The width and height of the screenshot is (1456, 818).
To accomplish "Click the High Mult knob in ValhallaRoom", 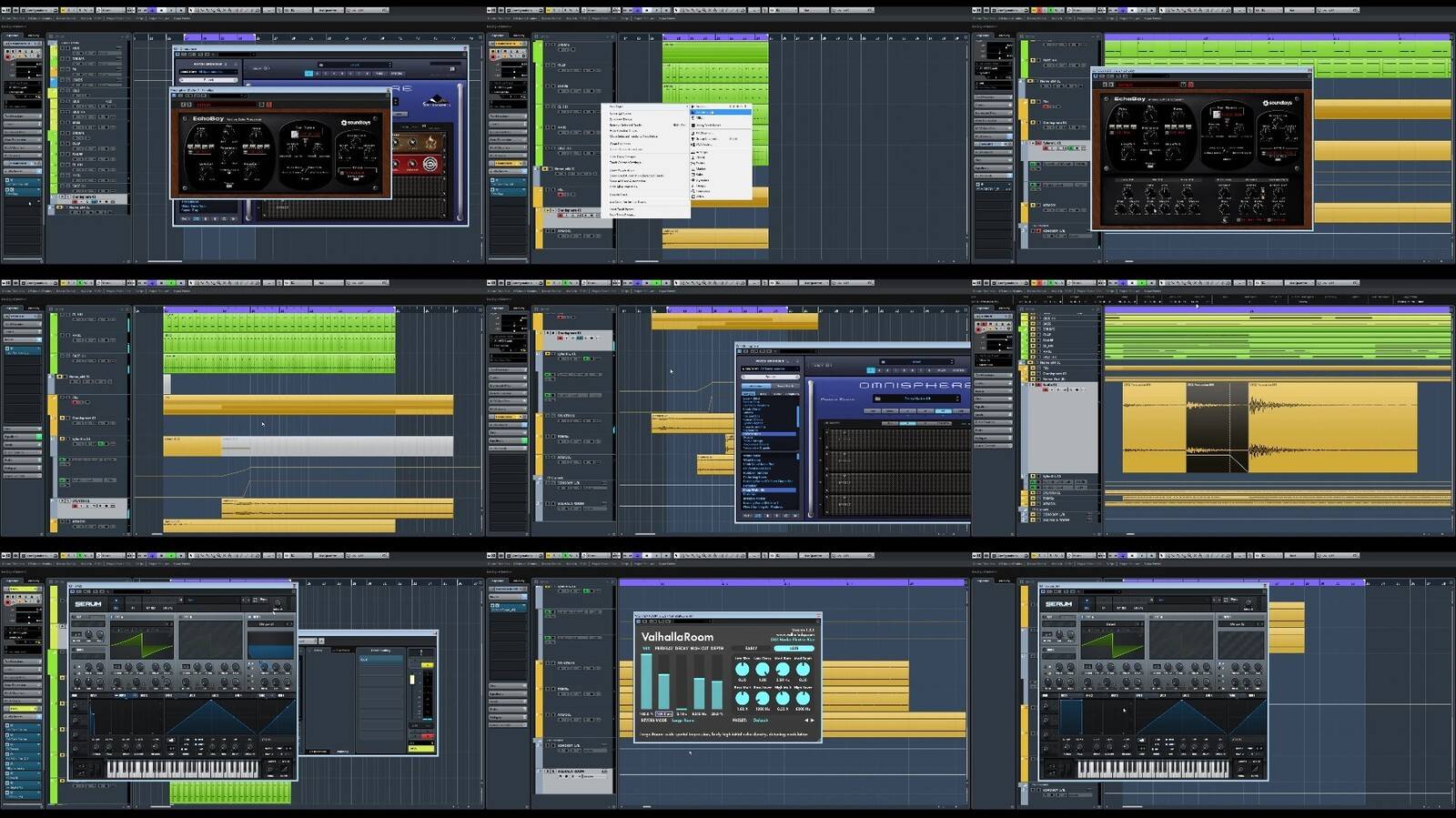I will click(x=783, y=698).
